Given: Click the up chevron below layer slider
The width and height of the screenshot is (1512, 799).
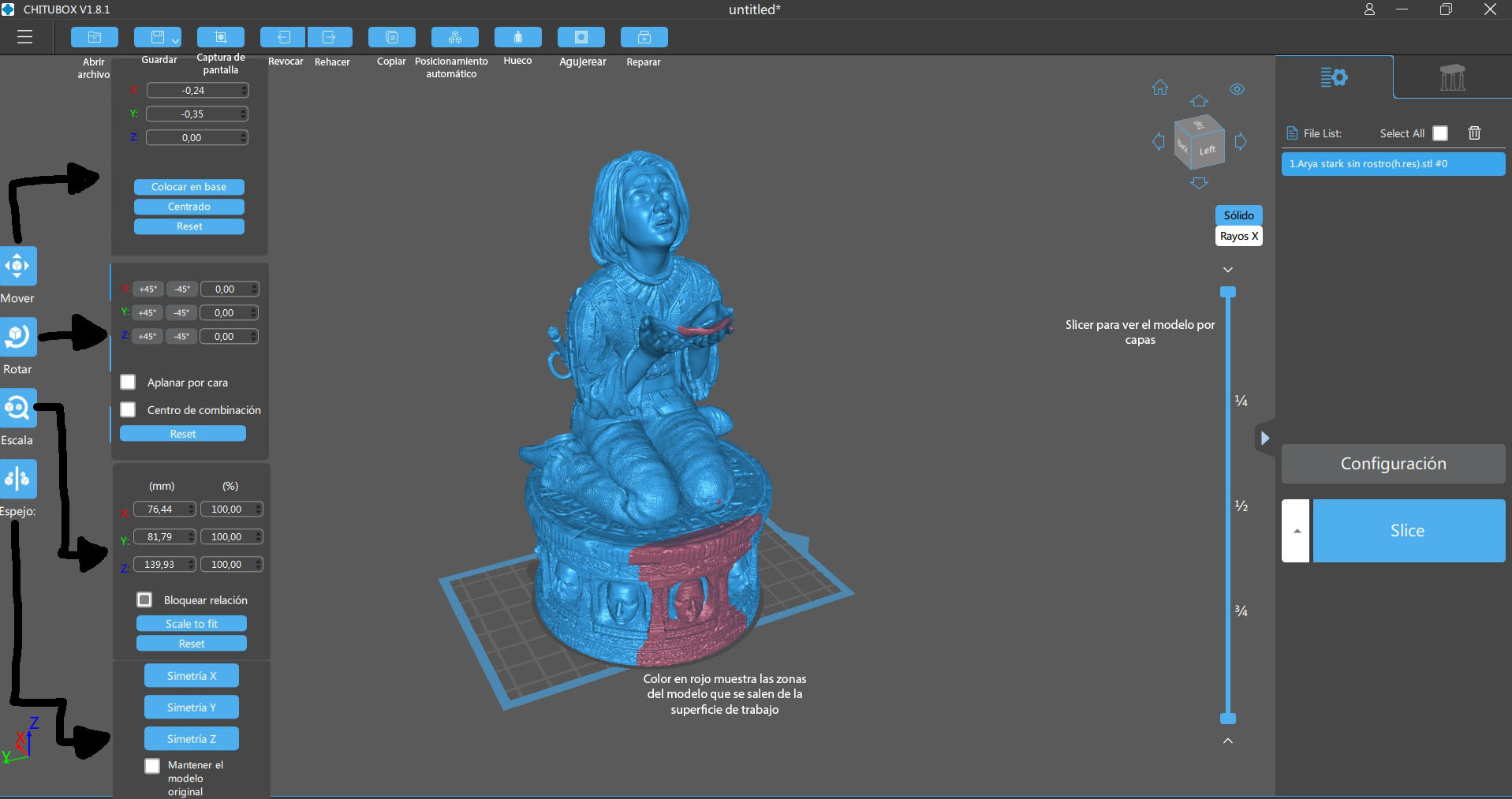Looking at the screenshot, I should (1228, 741).
